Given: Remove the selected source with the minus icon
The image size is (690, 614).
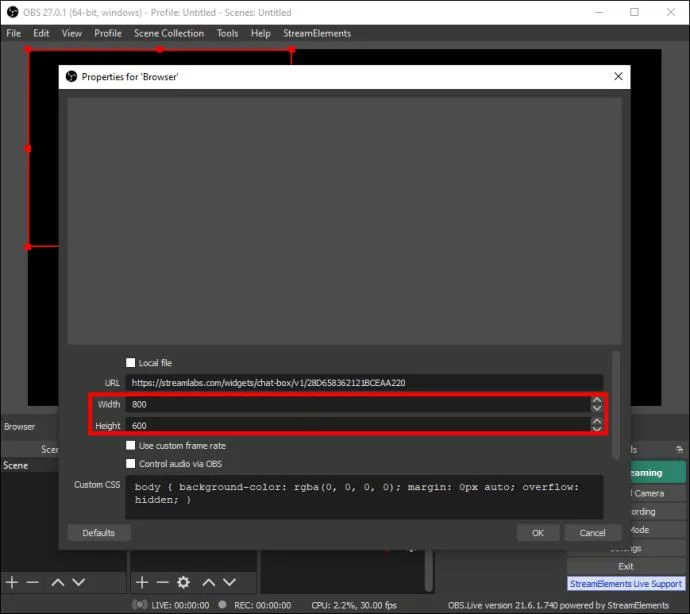Looking at the screenshot, I should (162, 582).
